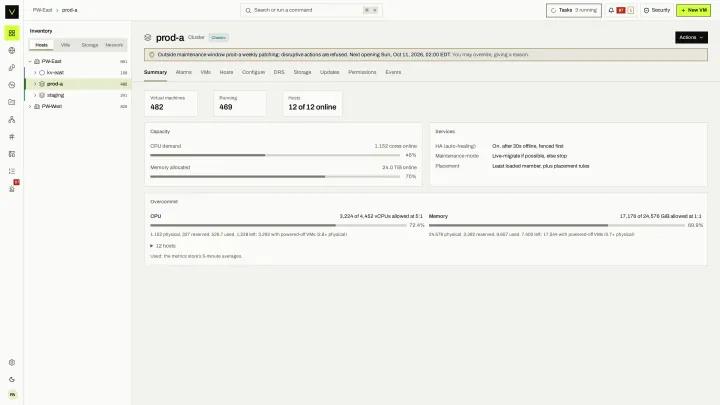Expand the PW-West tree node
The height and width of the screenshot is (405, 720).
click(x=30, y=107)
